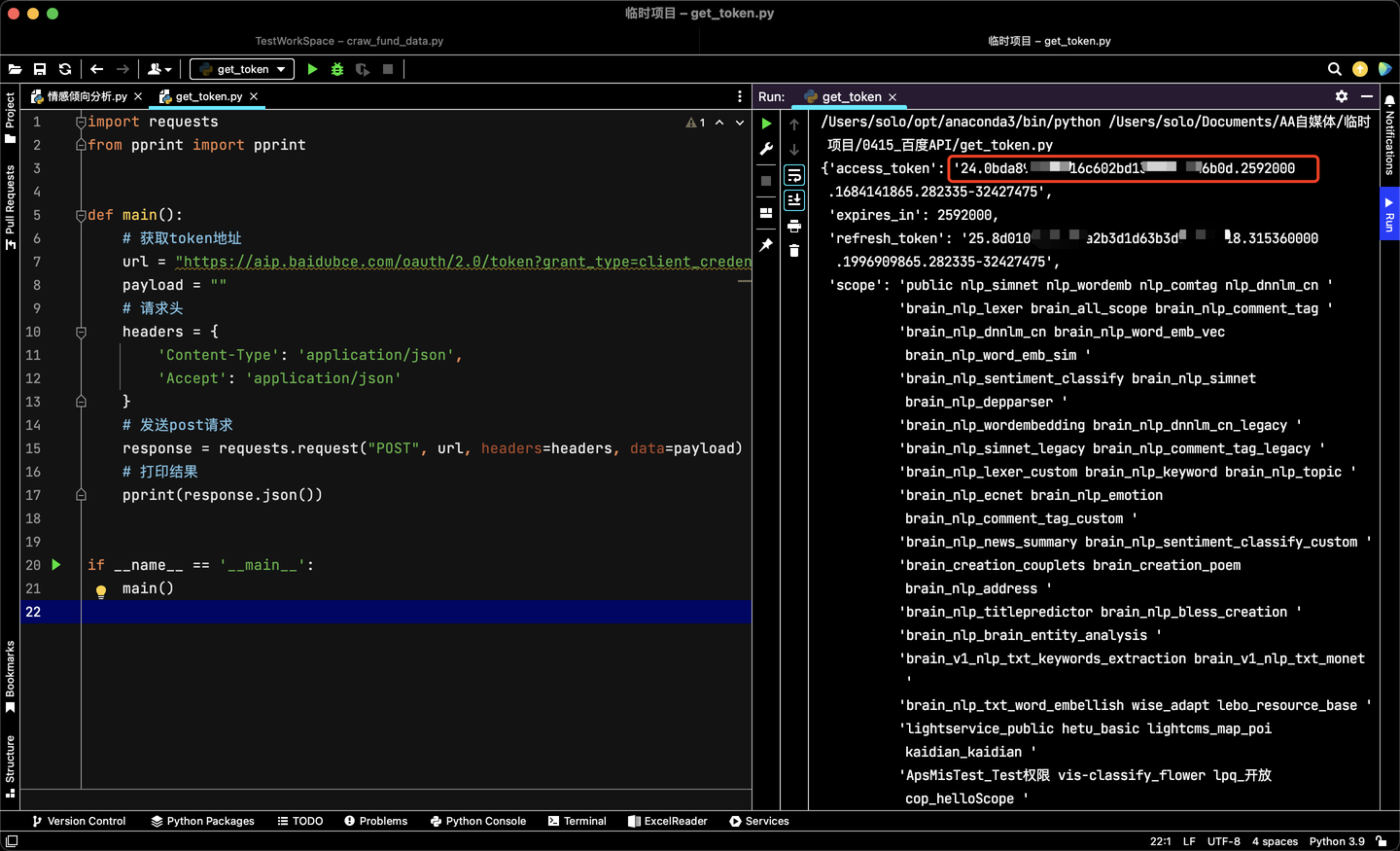This screenshot has width=1400, height=851.
Task: Click the aip.baidubce.com URL on line 7
Action: [x=463, y=262]
